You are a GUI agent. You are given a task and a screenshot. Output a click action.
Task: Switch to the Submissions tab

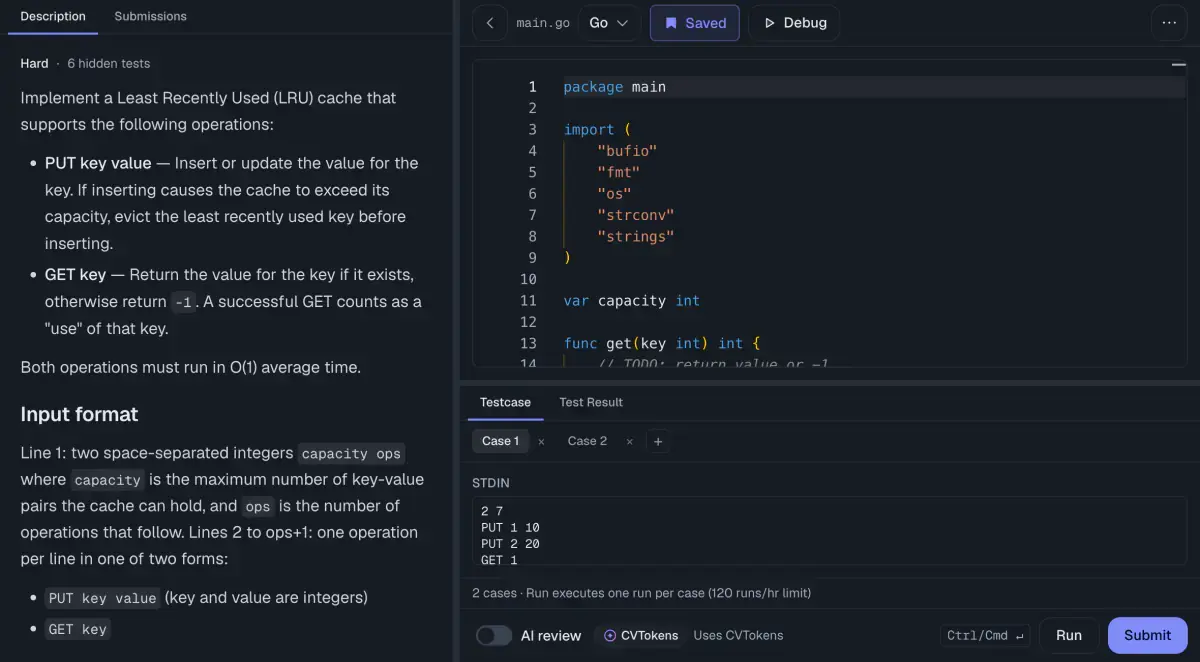[x=150, y=16]
